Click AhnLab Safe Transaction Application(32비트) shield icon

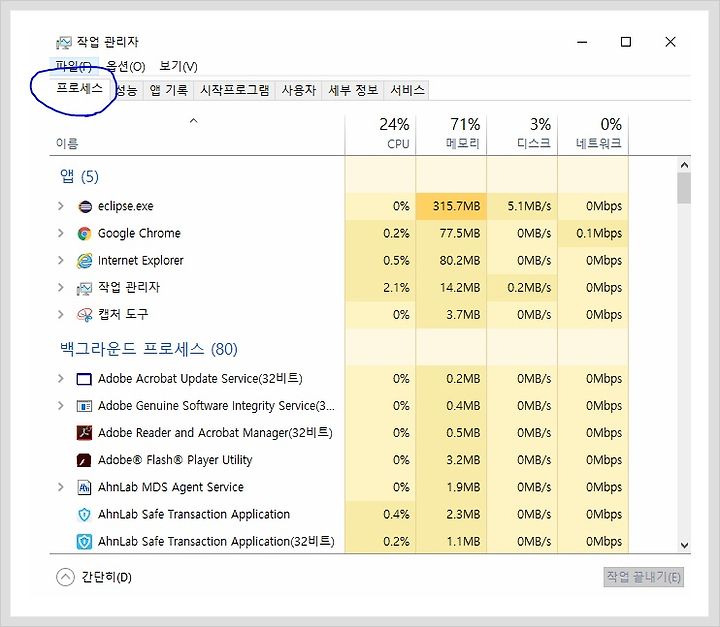click(84, 542)
